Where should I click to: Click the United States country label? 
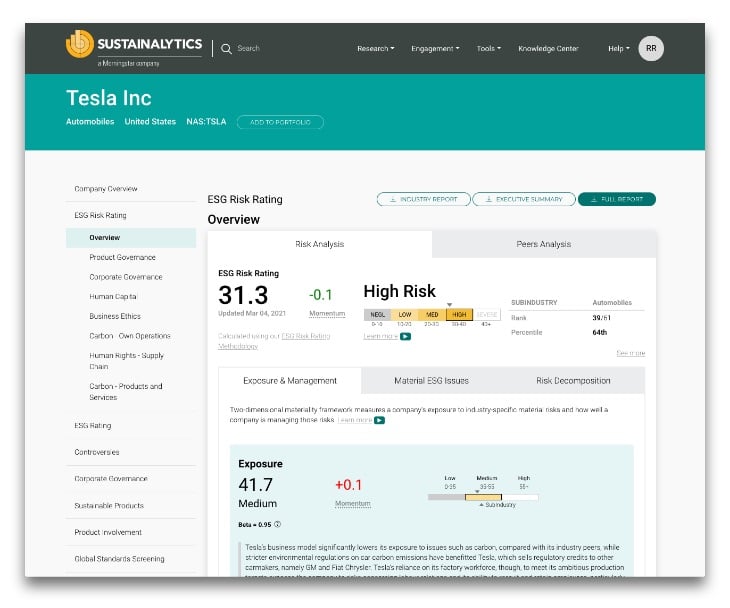coord(150,122)
